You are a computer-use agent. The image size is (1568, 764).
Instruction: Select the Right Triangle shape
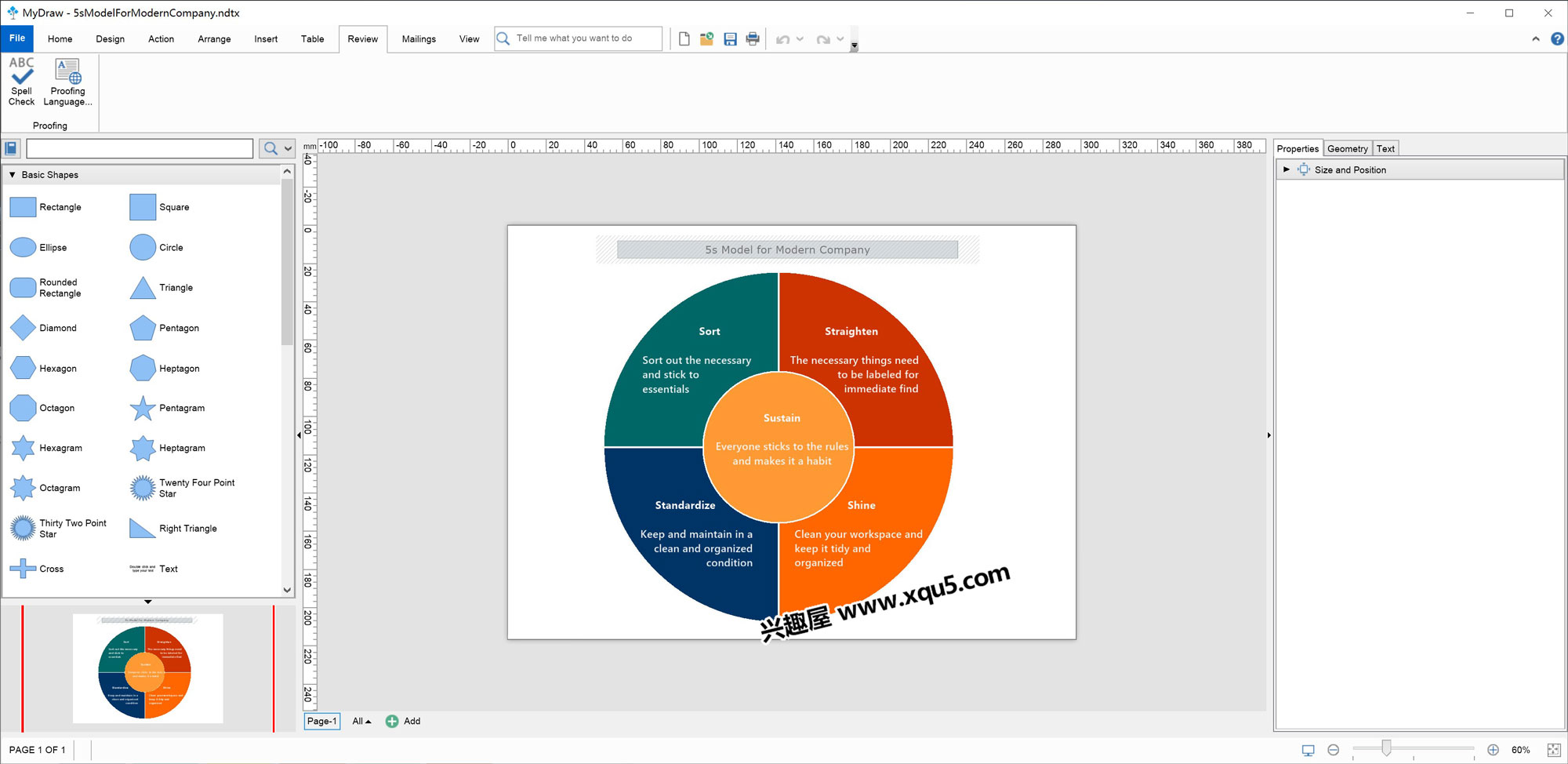(x=173, y=529)
